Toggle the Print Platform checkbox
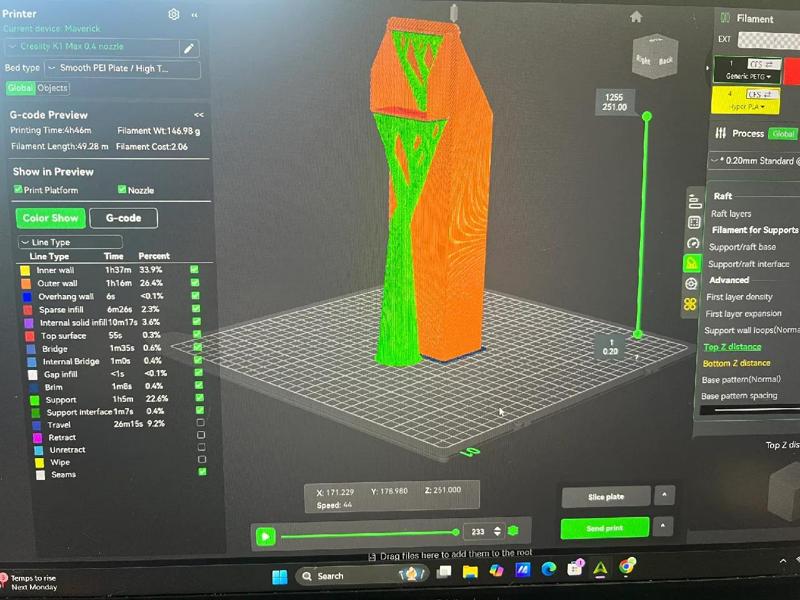 [18, 189]
